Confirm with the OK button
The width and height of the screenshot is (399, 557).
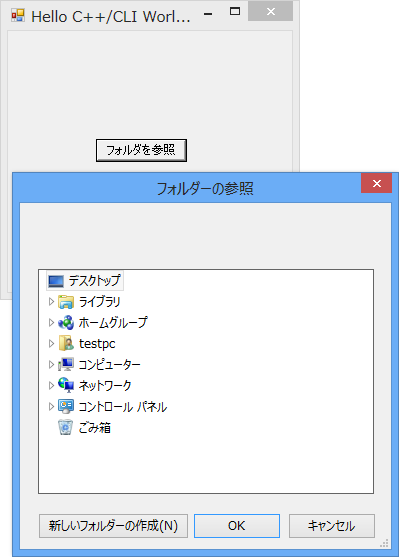[237, 526]
